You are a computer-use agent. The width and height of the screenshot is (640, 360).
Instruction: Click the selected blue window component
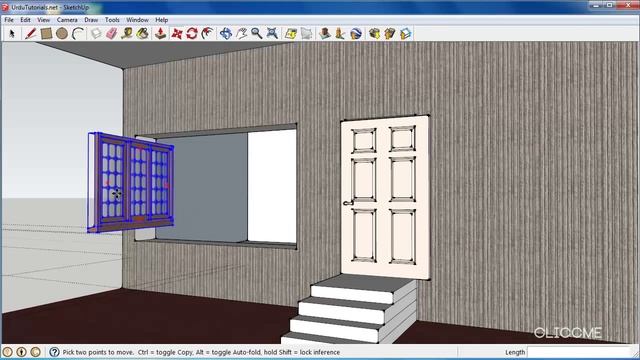131,182
